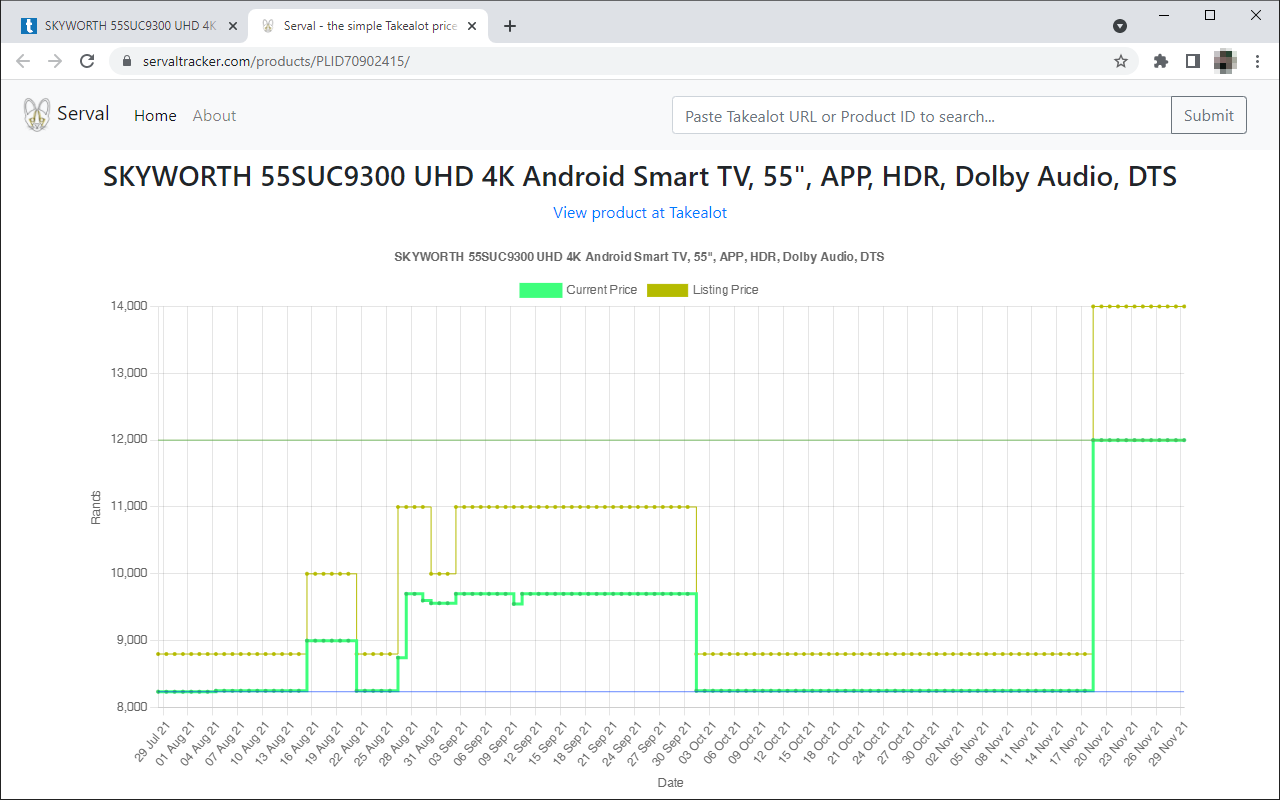Click the product page heading

[x=640, y=177]
